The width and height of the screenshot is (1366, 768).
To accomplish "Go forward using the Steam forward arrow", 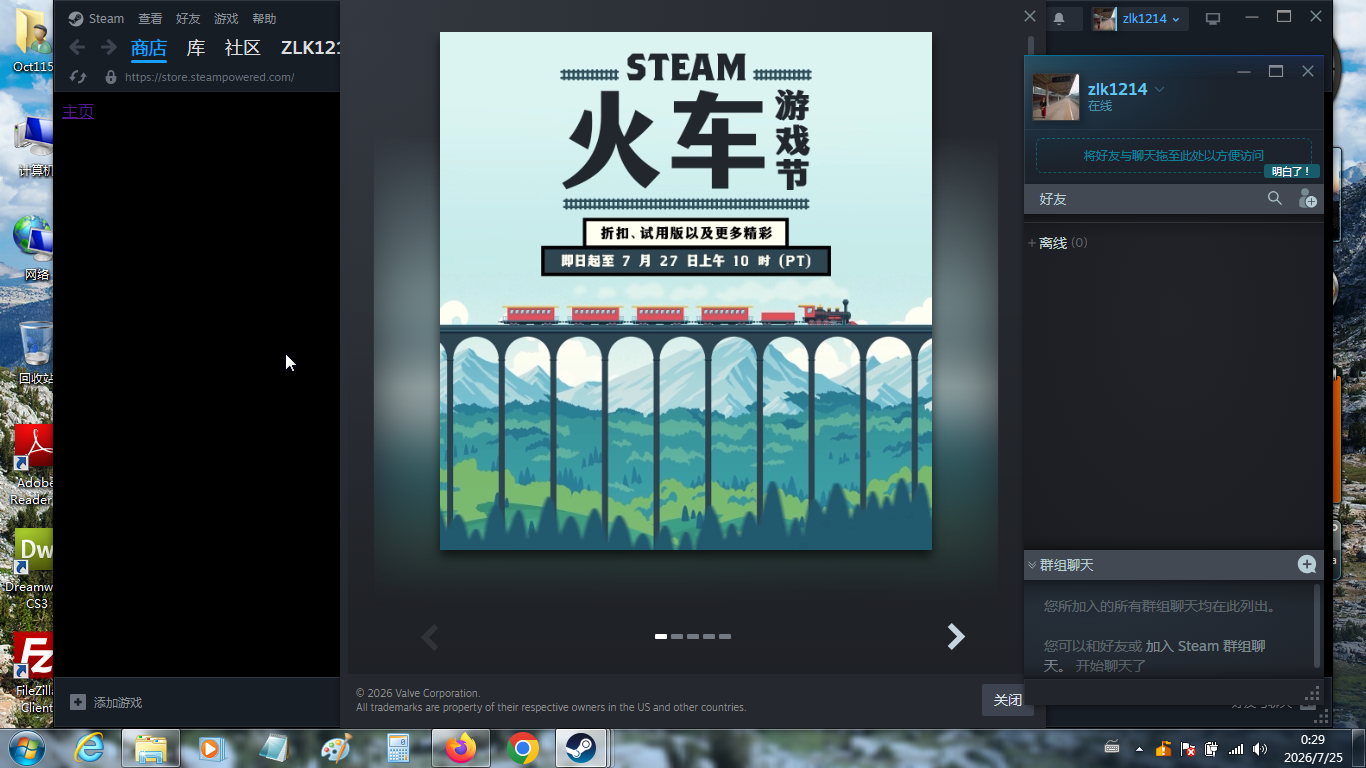I will (x=108, y=47).
